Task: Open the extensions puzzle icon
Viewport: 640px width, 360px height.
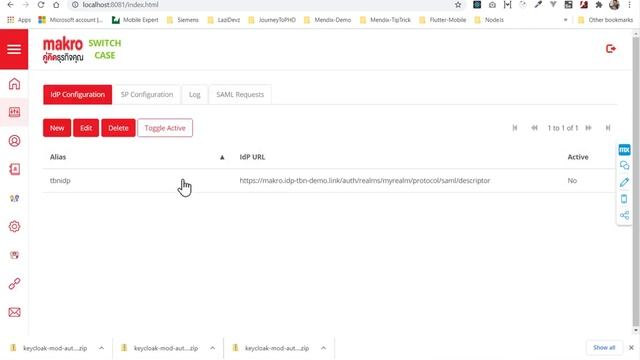Action: (x=599, y=5)
